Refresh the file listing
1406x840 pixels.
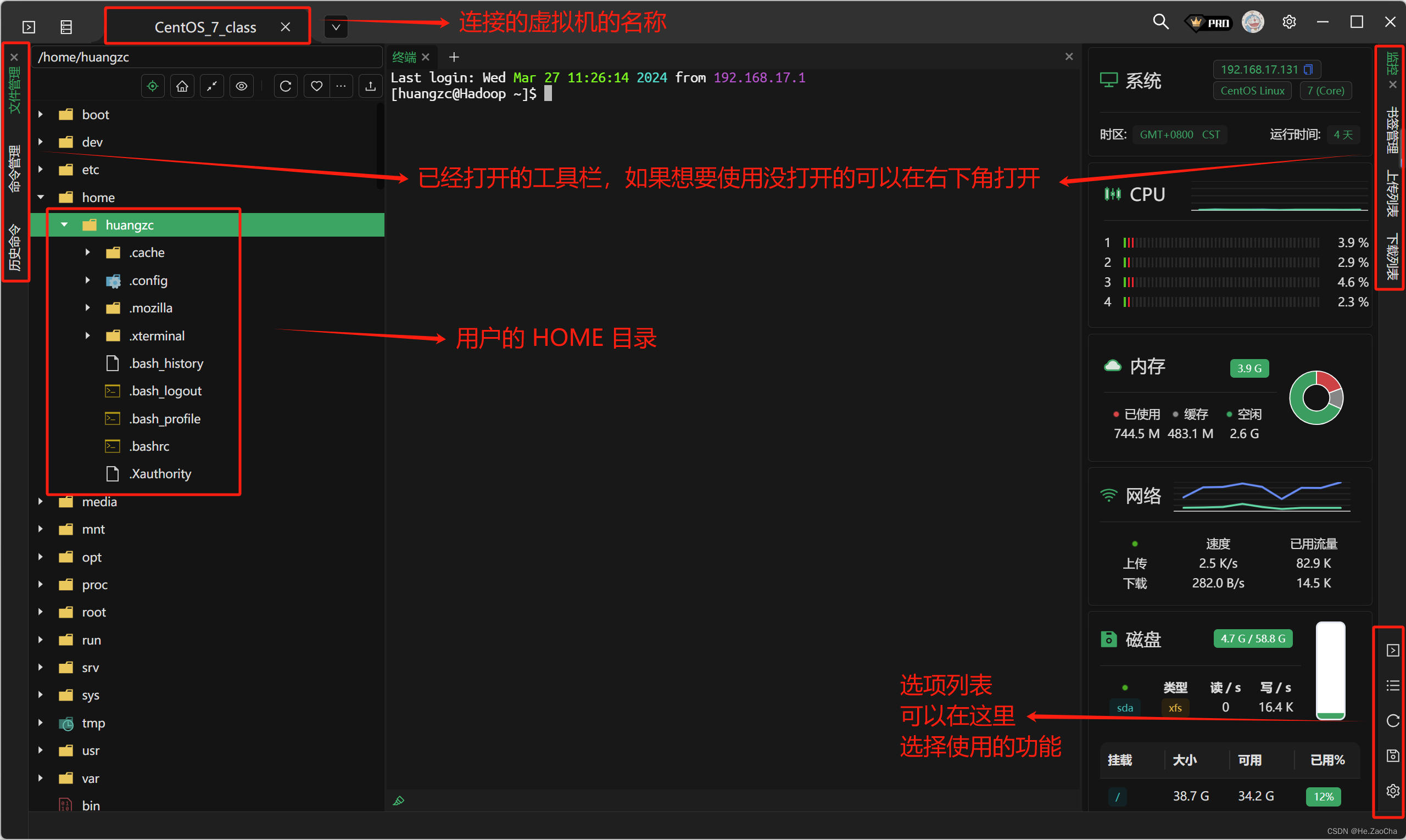[286, 86]
